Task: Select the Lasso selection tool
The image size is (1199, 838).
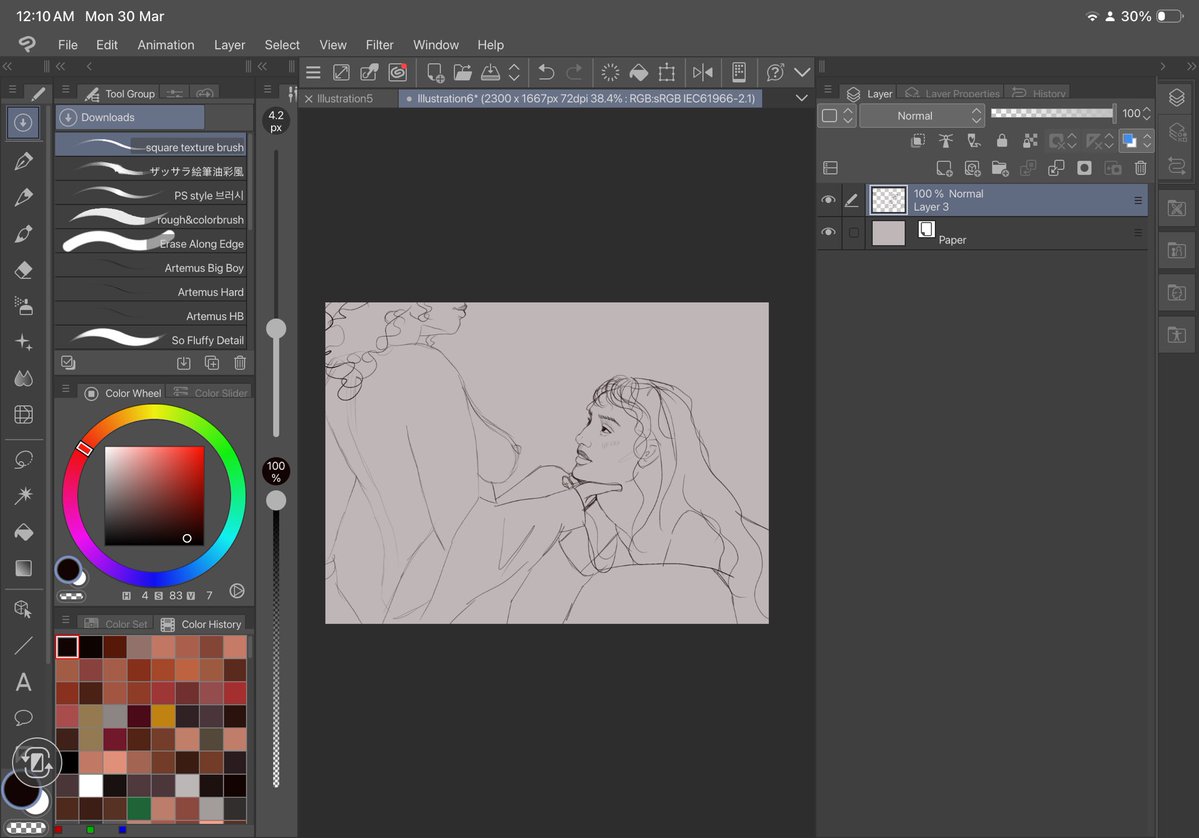Action: click(x=24, y=460)
